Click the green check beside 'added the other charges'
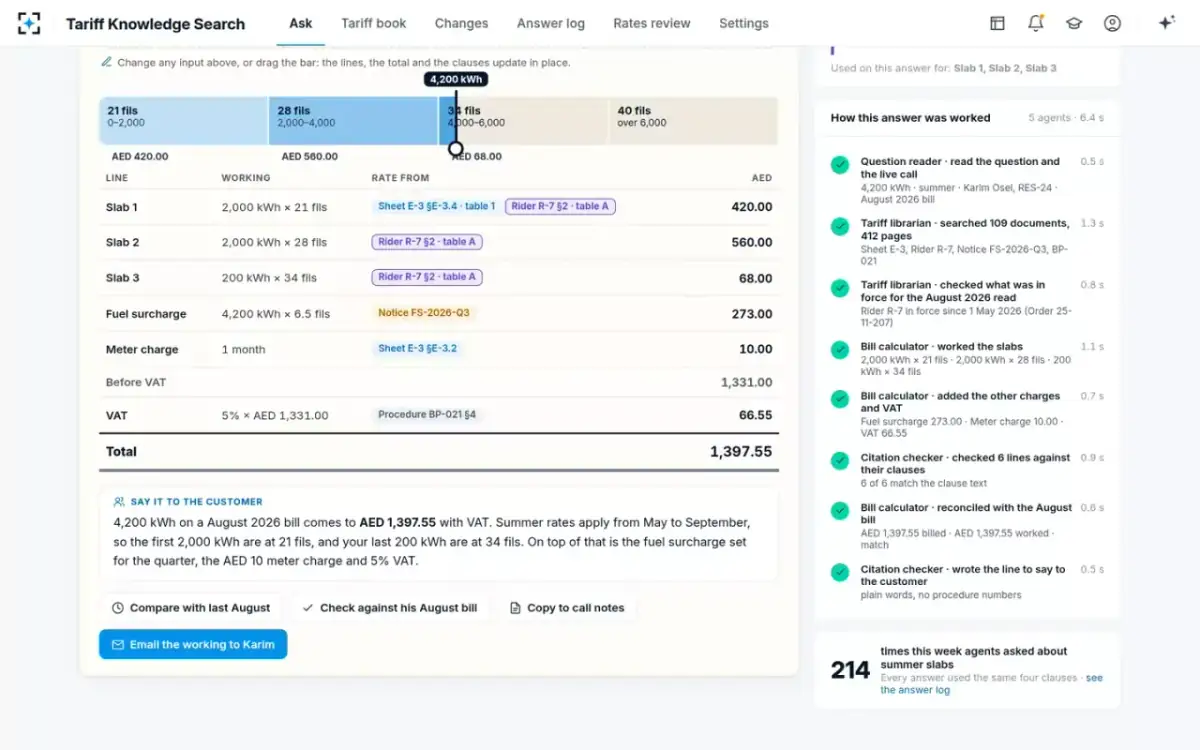 pyautogui.click(x=840, y=398)
